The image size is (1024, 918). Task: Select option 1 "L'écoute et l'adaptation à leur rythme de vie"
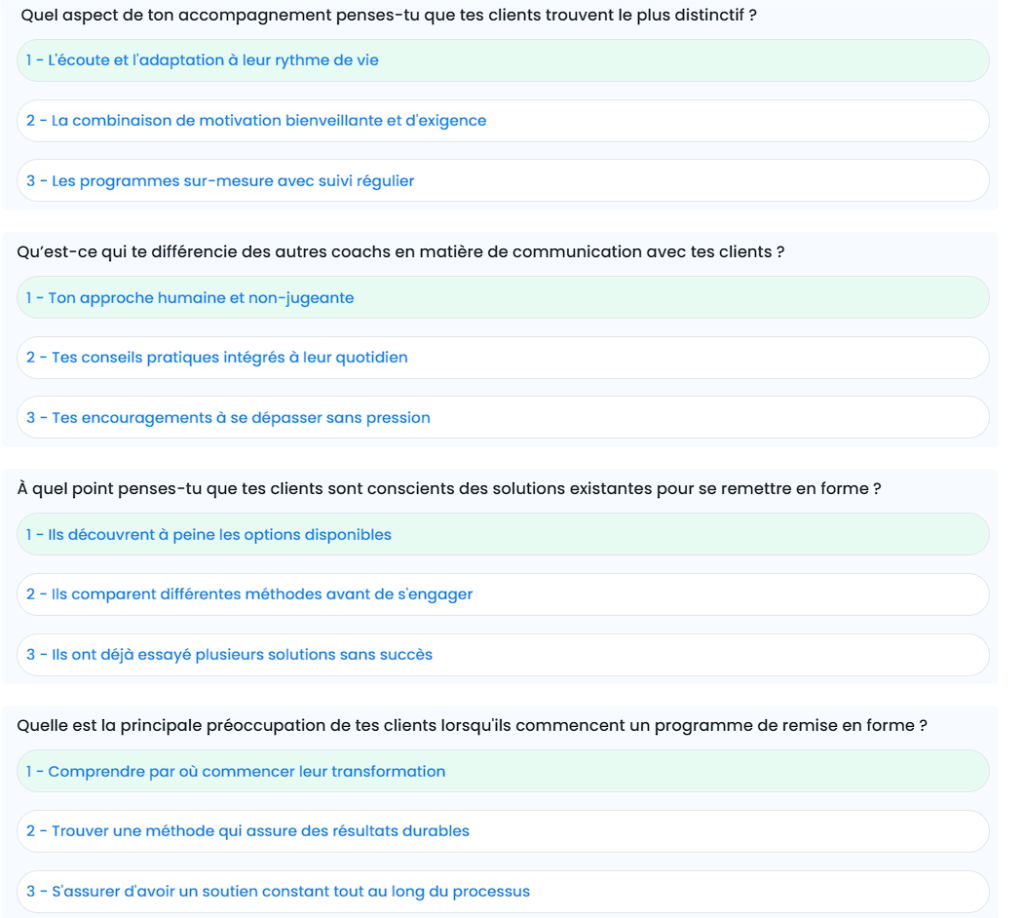point(503,61)
